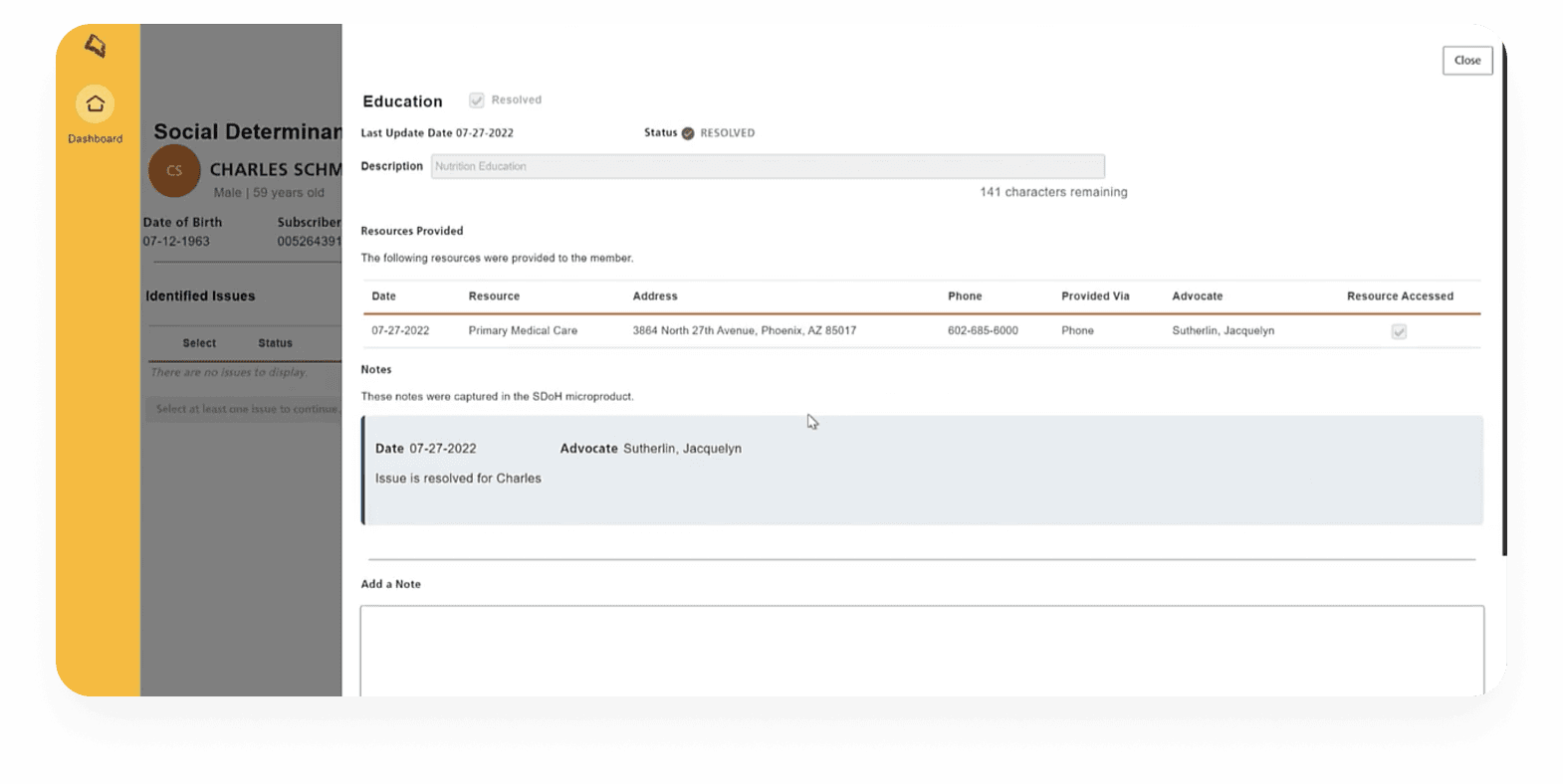Close the Education panel
The image size is (1563, 784).
1467,61
